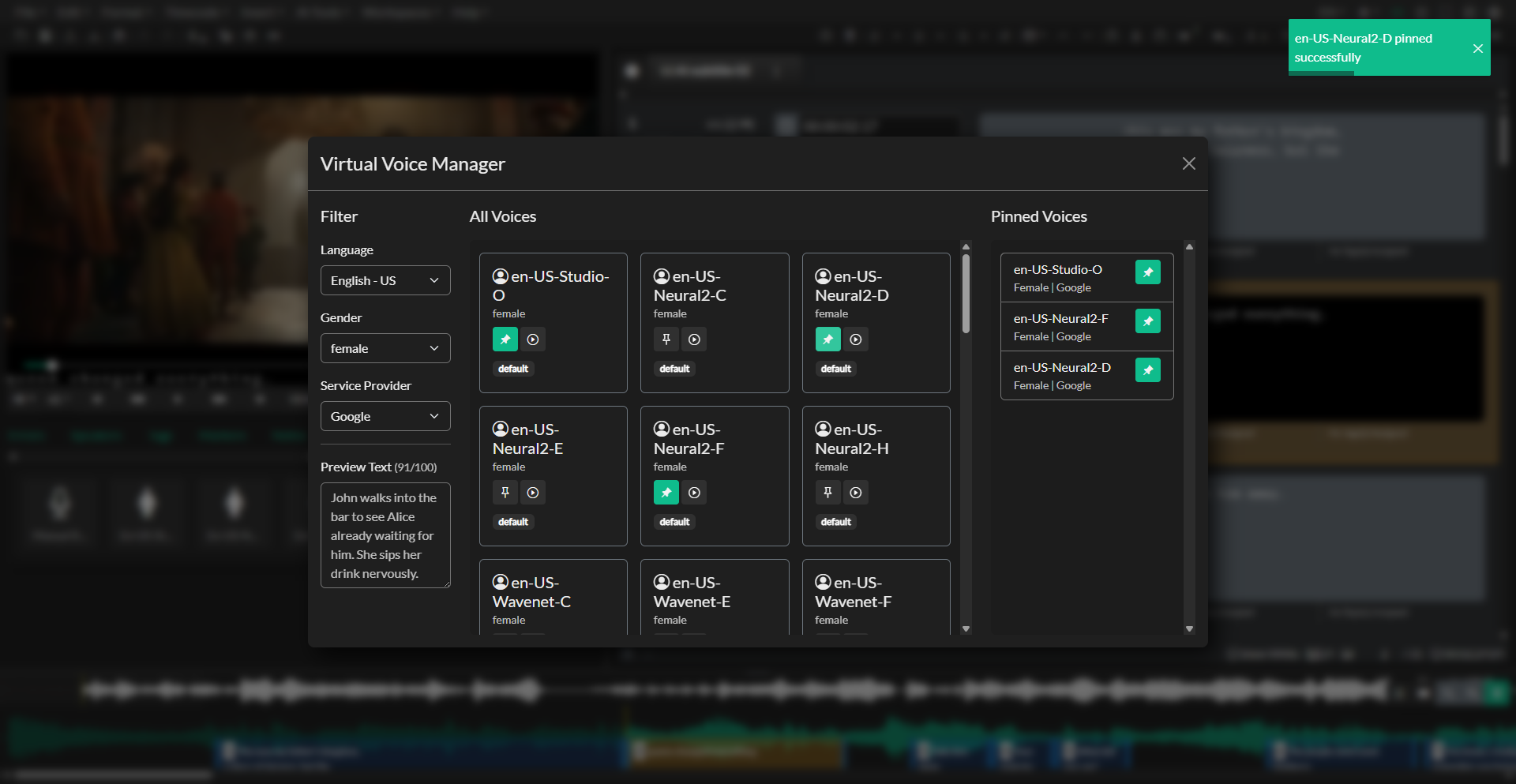This screenshot has height=784, width=1516.
Task: Dismiss the pinned successfully notification
Action: coord(1477,47)
